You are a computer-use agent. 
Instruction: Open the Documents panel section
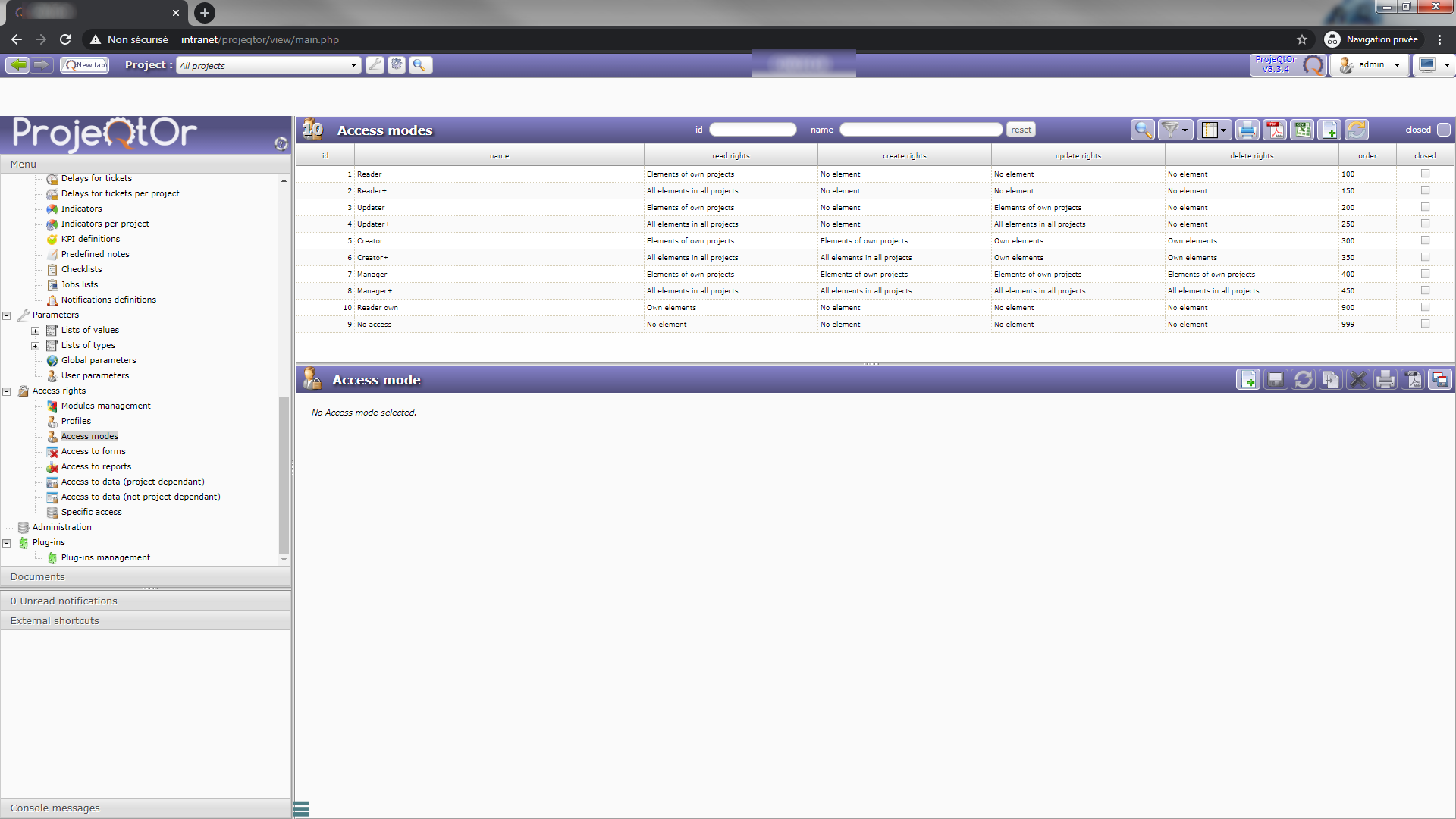pyautogui.click(x=38, y=577)
